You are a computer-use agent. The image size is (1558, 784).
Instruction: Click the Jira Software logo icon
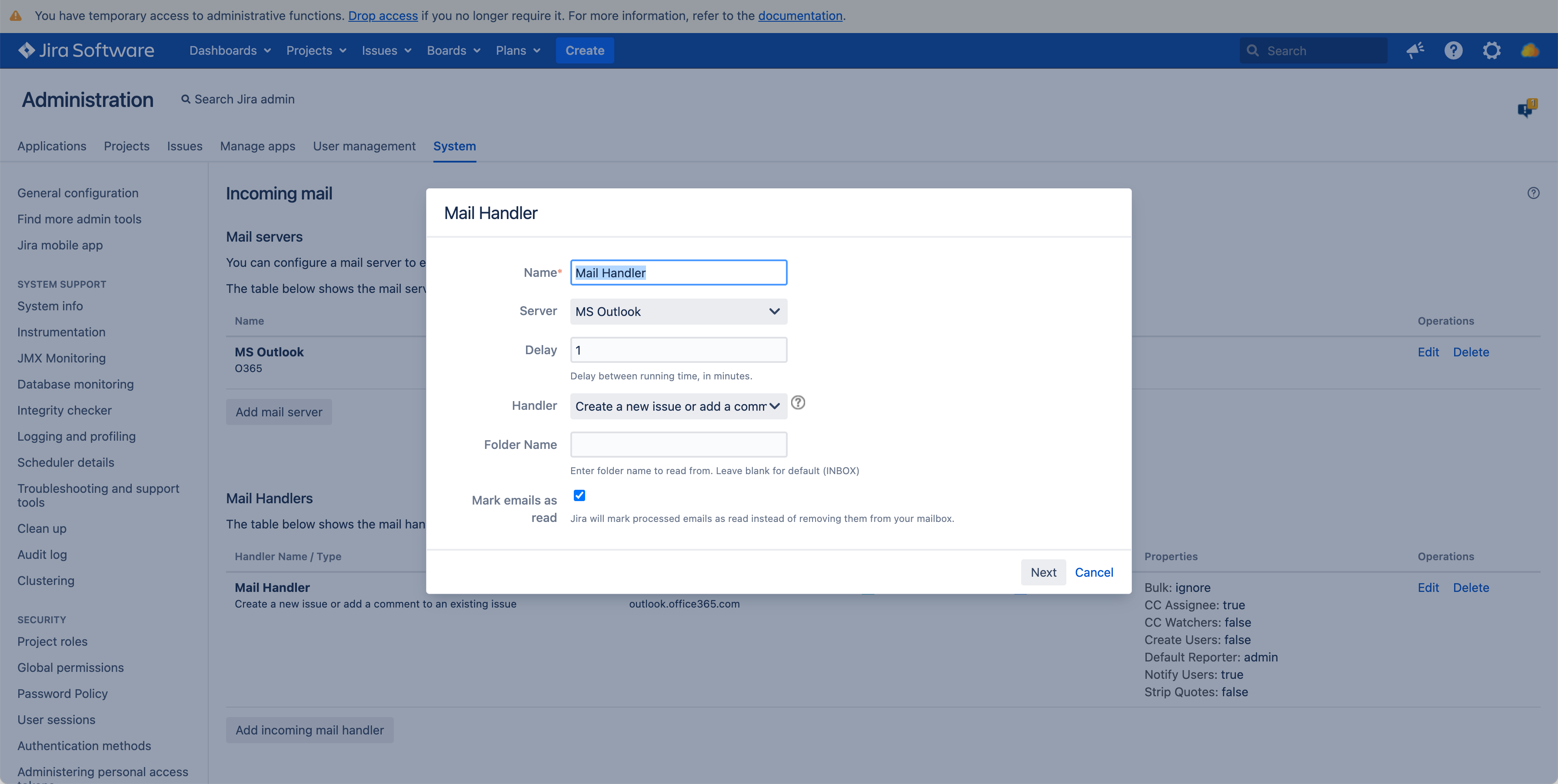27,50
